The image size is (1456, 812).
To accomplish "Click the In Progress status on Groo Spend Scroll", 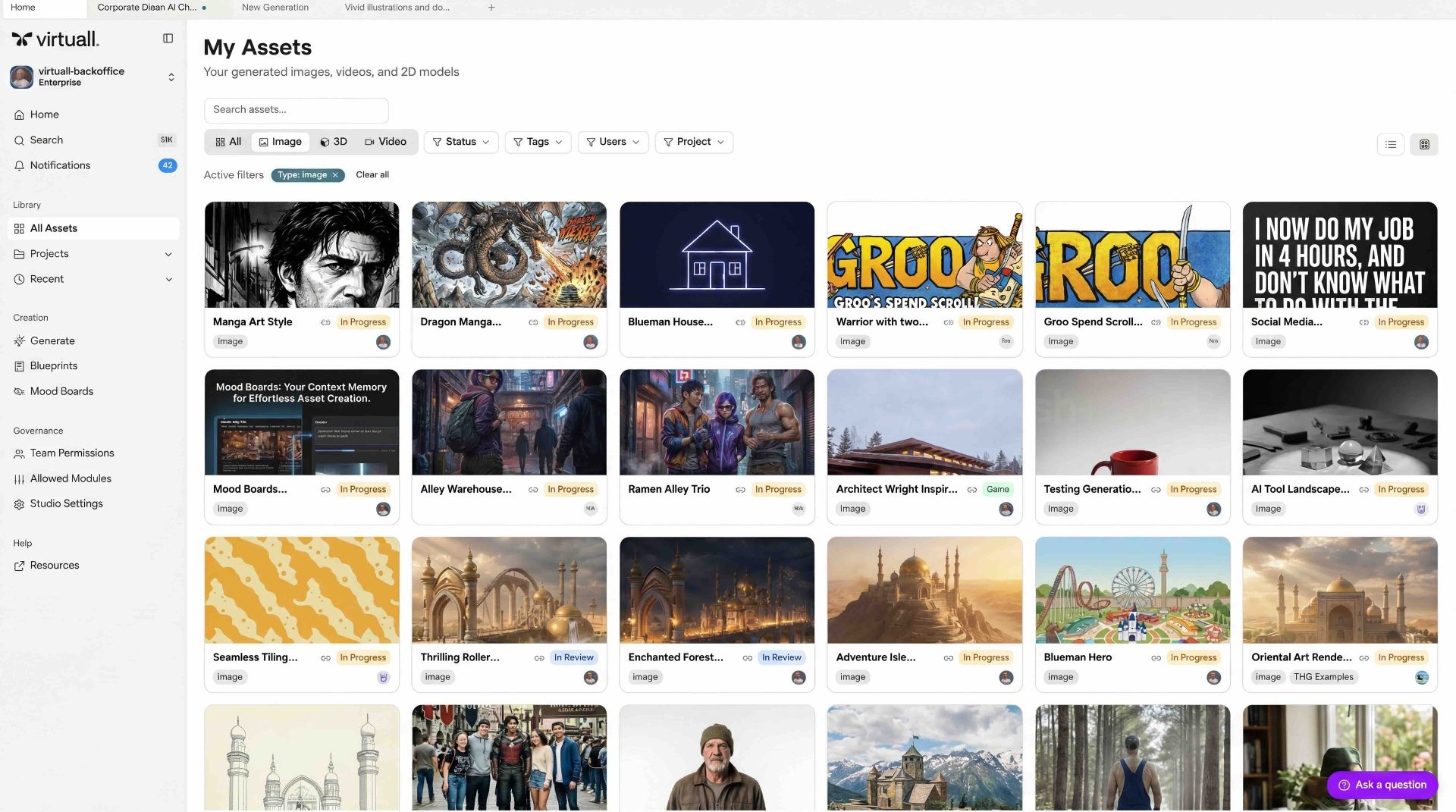I will tap(1193, 322).
